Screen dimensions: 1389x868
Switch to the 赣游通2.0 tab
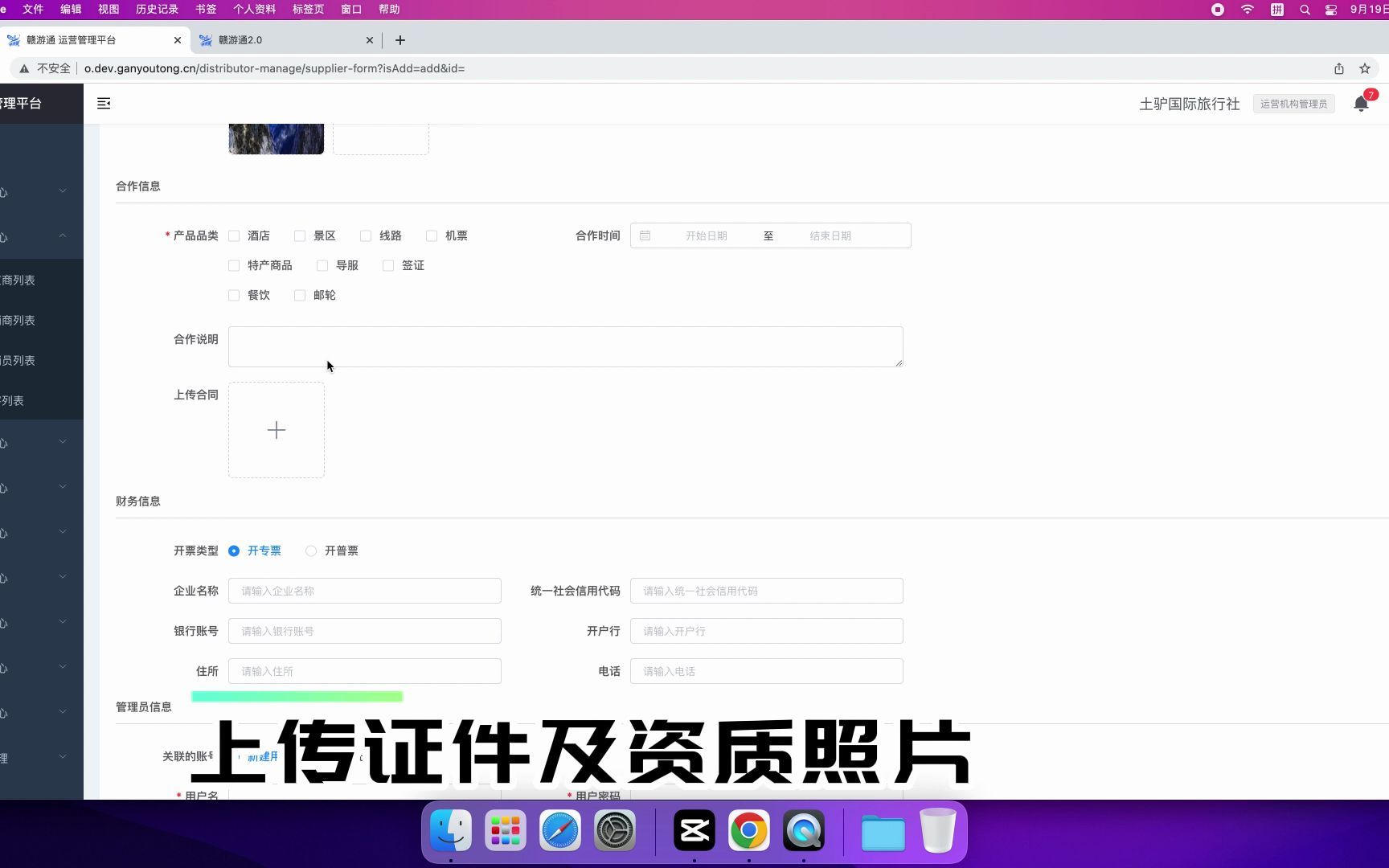click(285, 40)
